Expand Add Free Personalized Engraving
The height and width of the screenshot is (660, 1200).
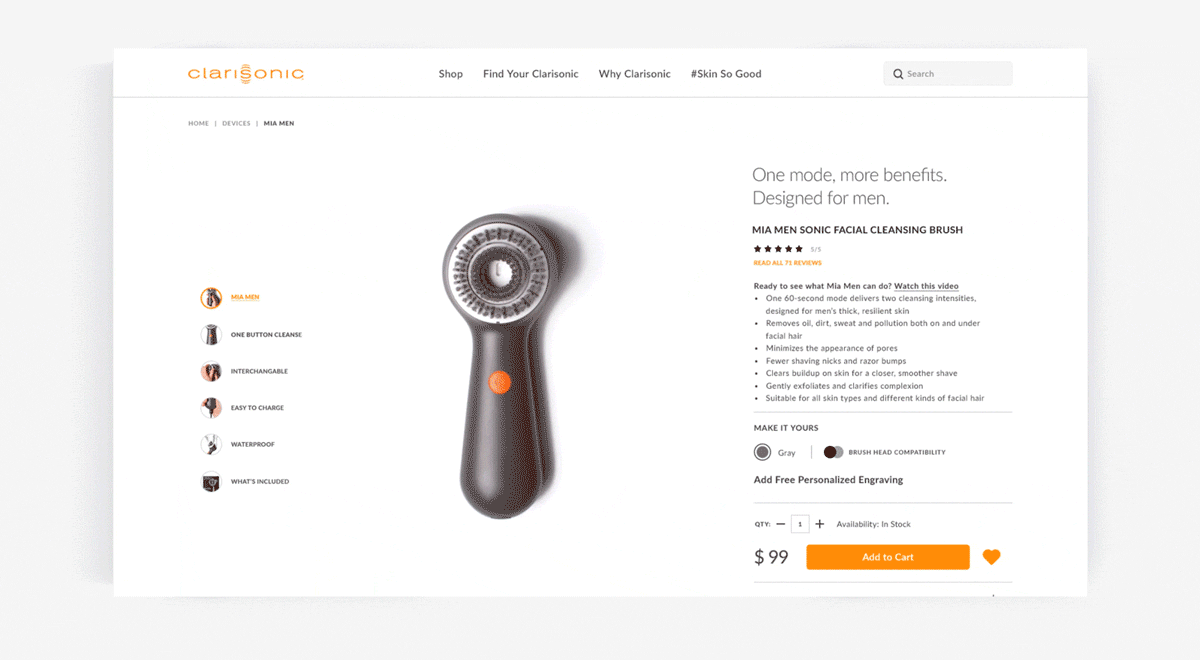pyautogui.click(x=828, y=480)
